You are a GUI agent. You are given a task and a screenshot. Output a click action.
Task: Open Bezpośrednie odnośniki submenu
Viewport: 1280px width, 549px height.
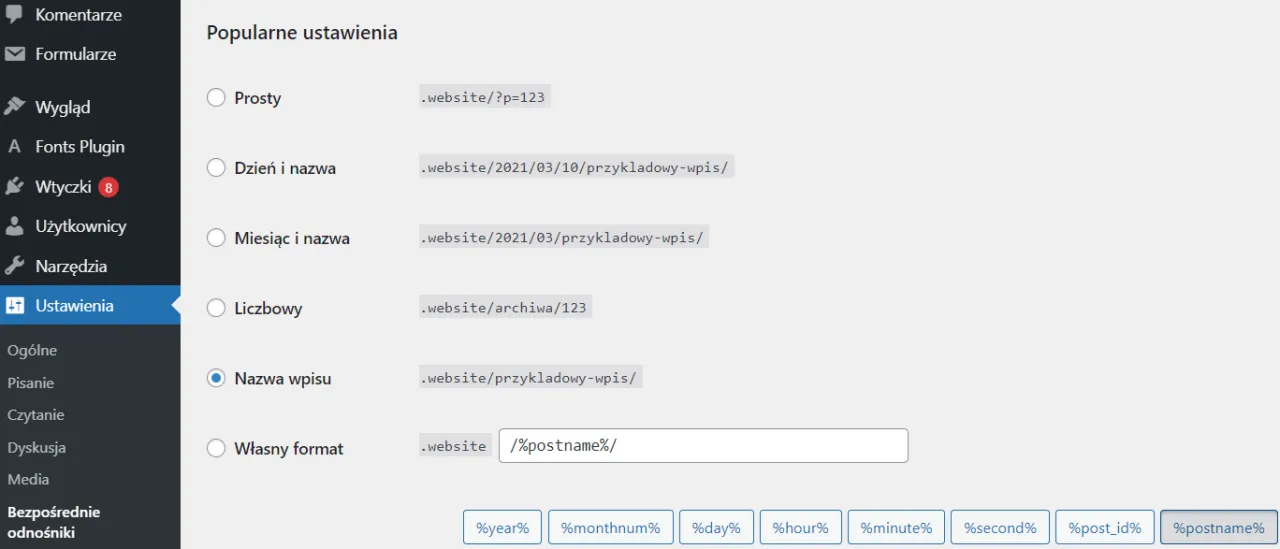pyautogui.click(x=54, y=522)
